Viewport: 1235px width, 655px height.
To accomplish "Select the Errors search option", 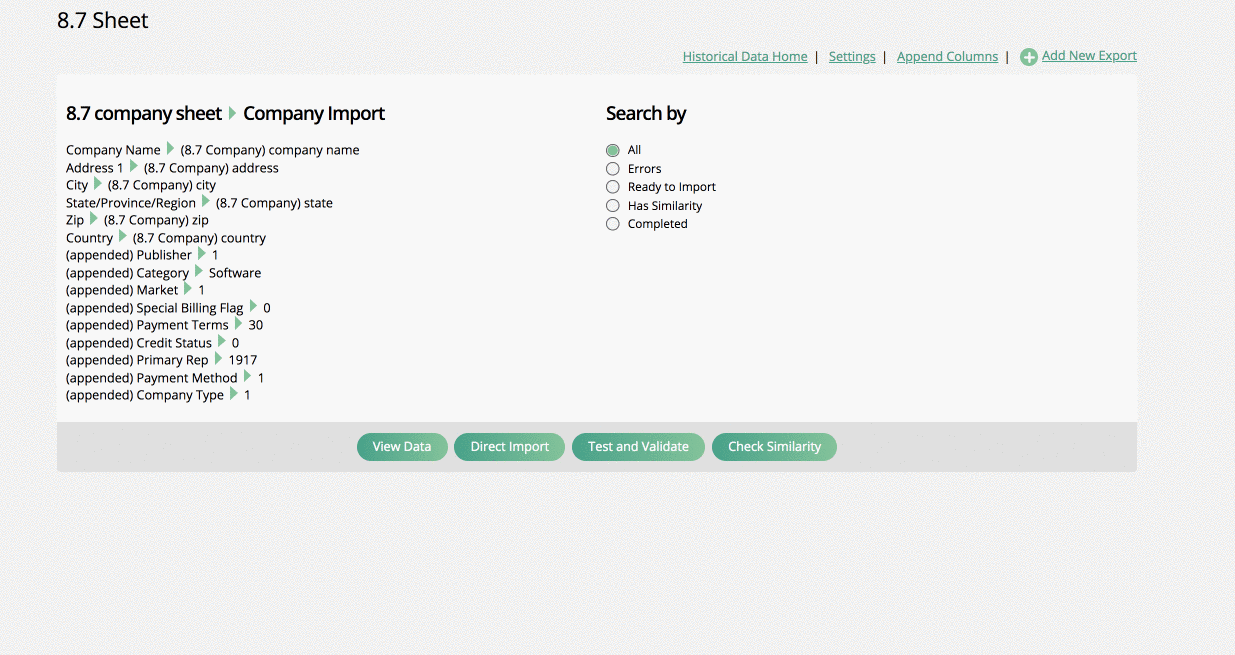I will pos(613,169).
